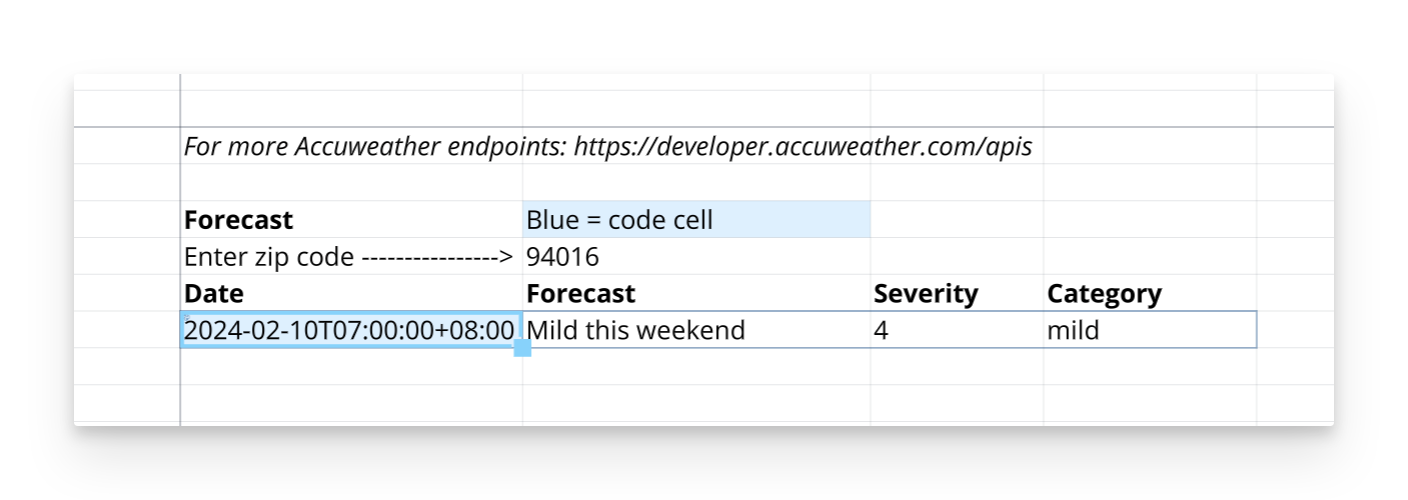This screenshot has height=500, width=1408.
Task: Select empty cell right of "Blue = code cell"
Action: [955, 220]
